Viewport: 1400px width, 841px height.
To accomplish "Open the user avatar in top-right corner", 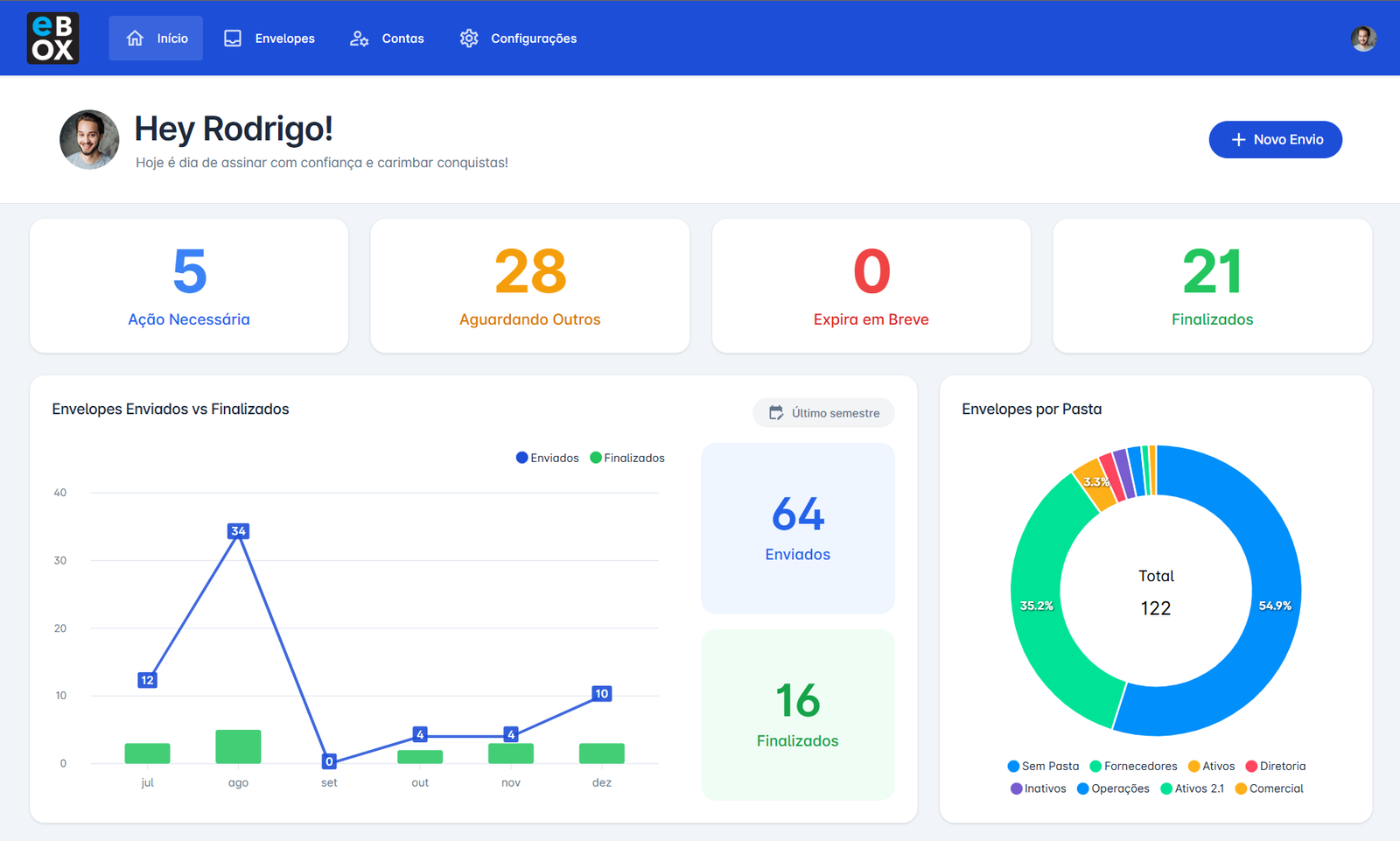I will tap(1362, 39).
